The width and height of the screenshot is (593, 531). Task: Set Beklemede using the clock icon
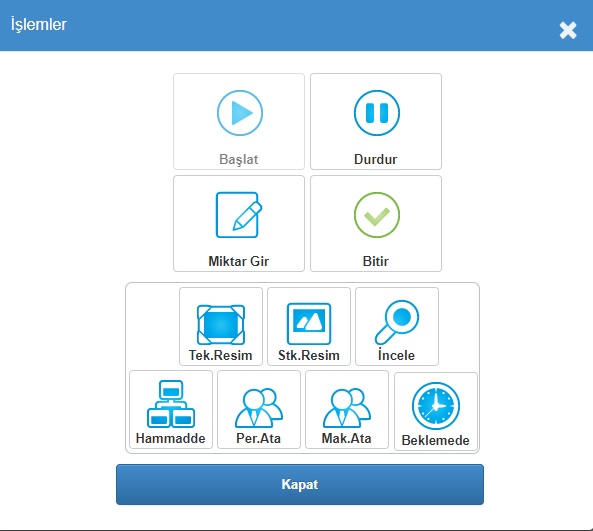click(436, 406)
